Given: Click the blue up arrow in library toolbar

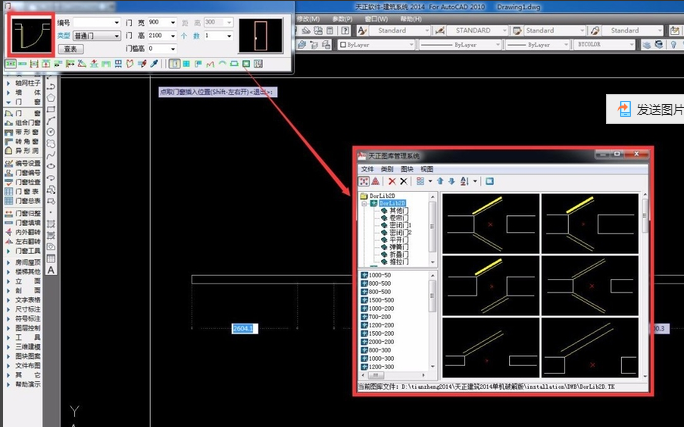Looking at the screenshot, I should pyautogui.click(x=440, y=181).
